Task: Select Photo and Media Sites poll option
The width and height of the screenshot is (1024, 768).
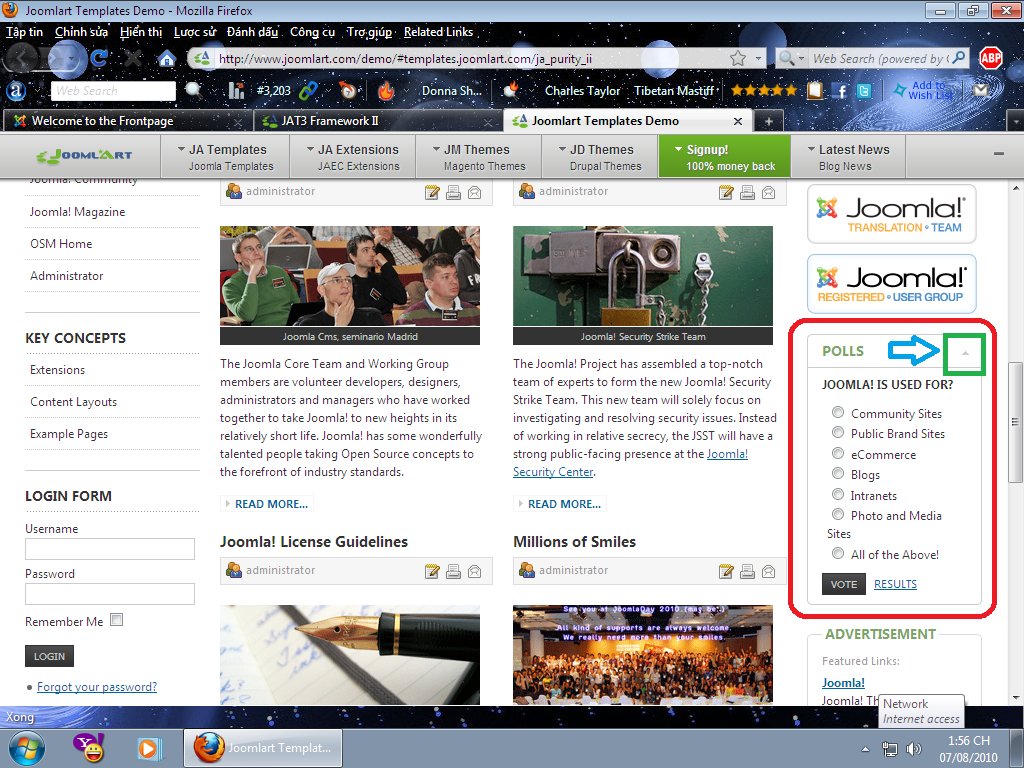Action: tap(837, 515)
